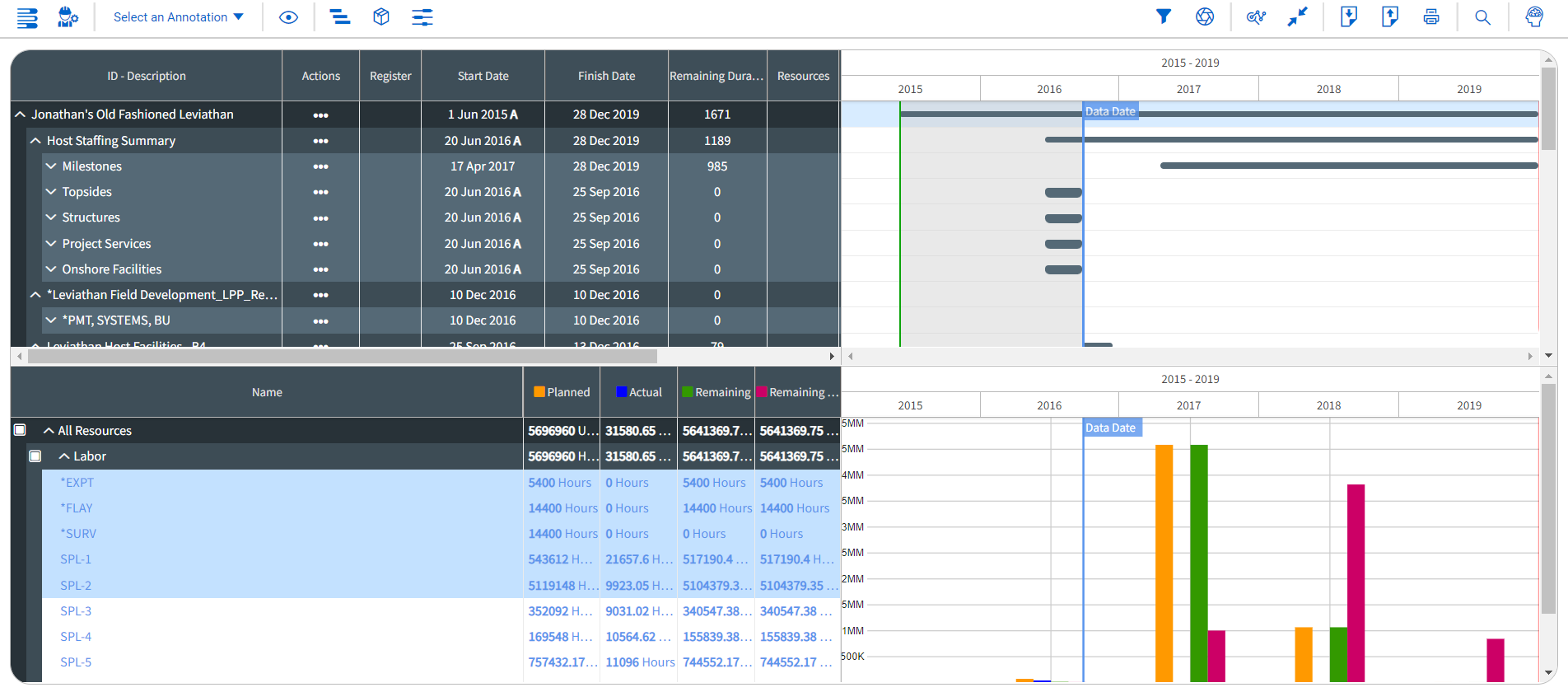
Task: Expand the Milestones row
Action: pyautogui.click(x=51, y=166)
